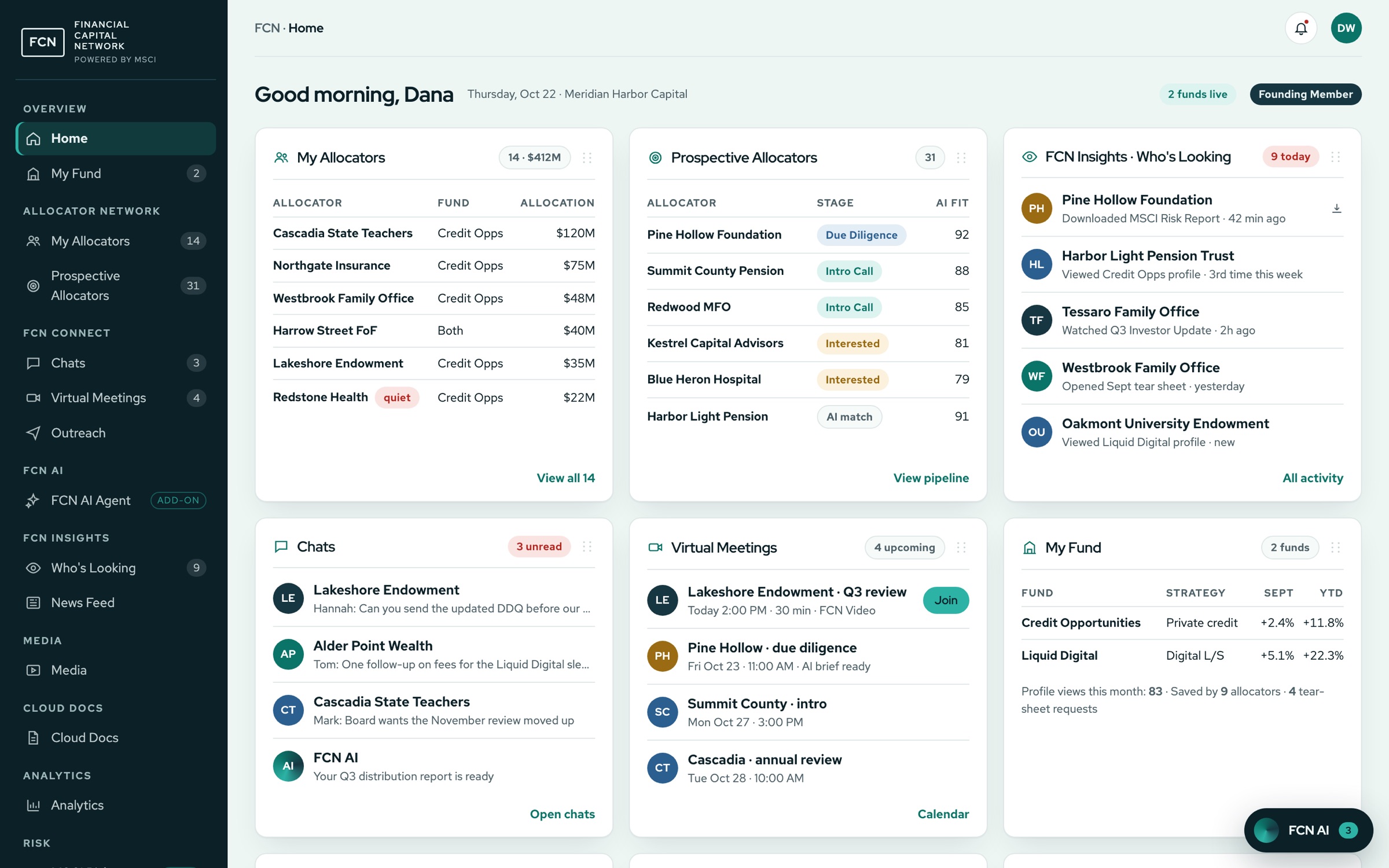Open Outreach in the sidebar
Screen dimensions: 1389x868
[x=116, y=433]
